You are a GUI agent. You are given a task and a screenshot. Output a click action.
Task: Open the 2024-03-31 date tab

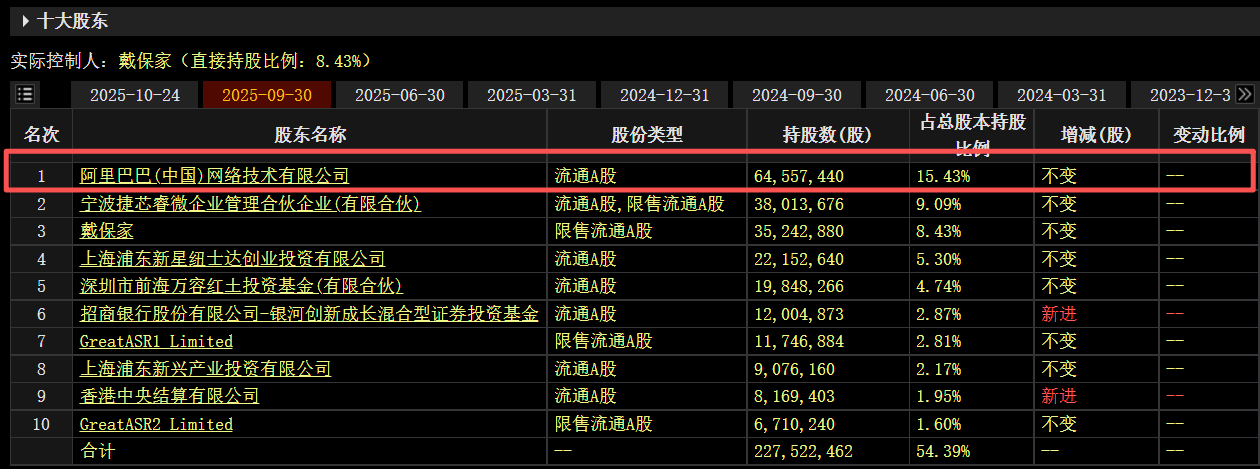click(x=1062, y=95)
